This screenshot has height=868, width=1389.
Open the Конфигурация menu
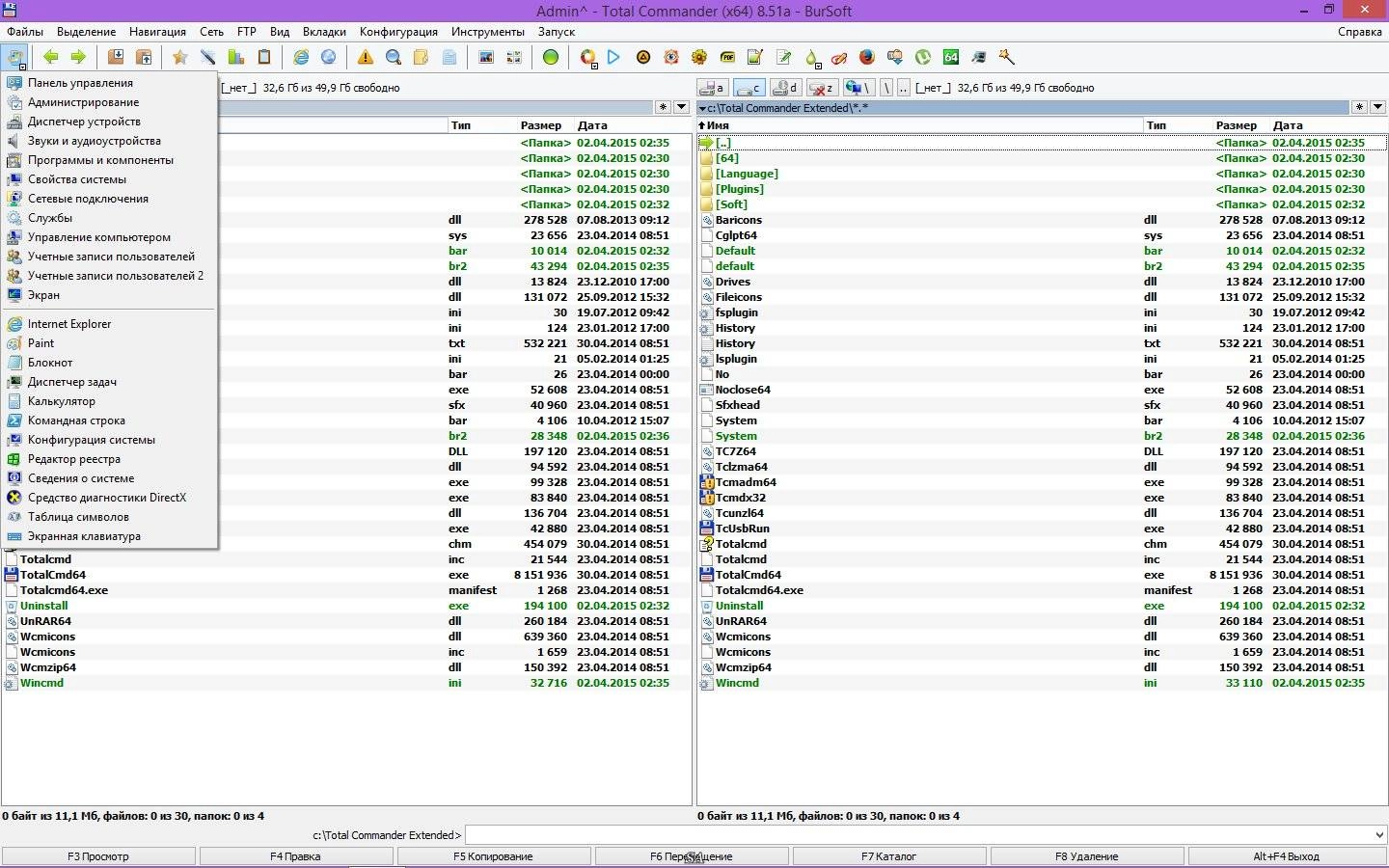point(398,32)
